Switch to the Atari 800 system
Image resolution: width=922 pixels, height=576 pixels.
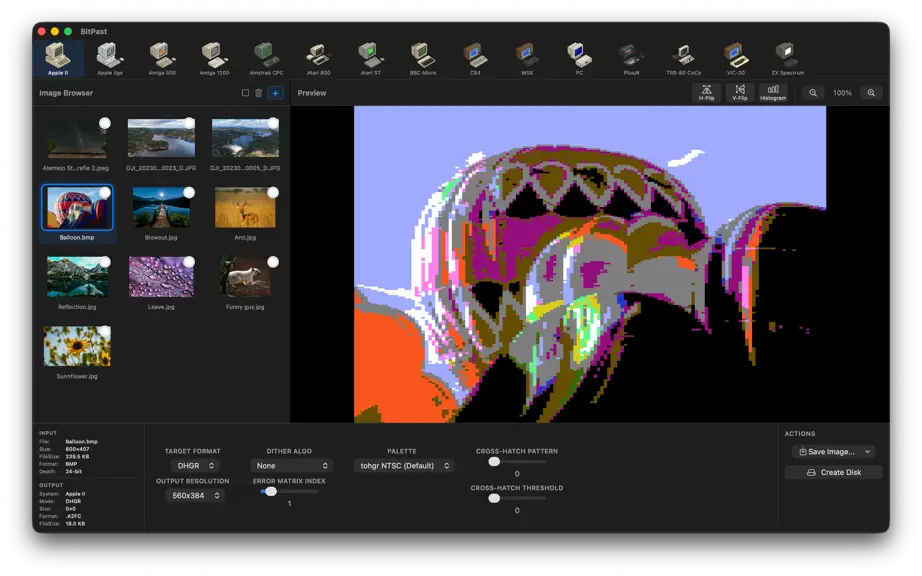coord(318,59)
